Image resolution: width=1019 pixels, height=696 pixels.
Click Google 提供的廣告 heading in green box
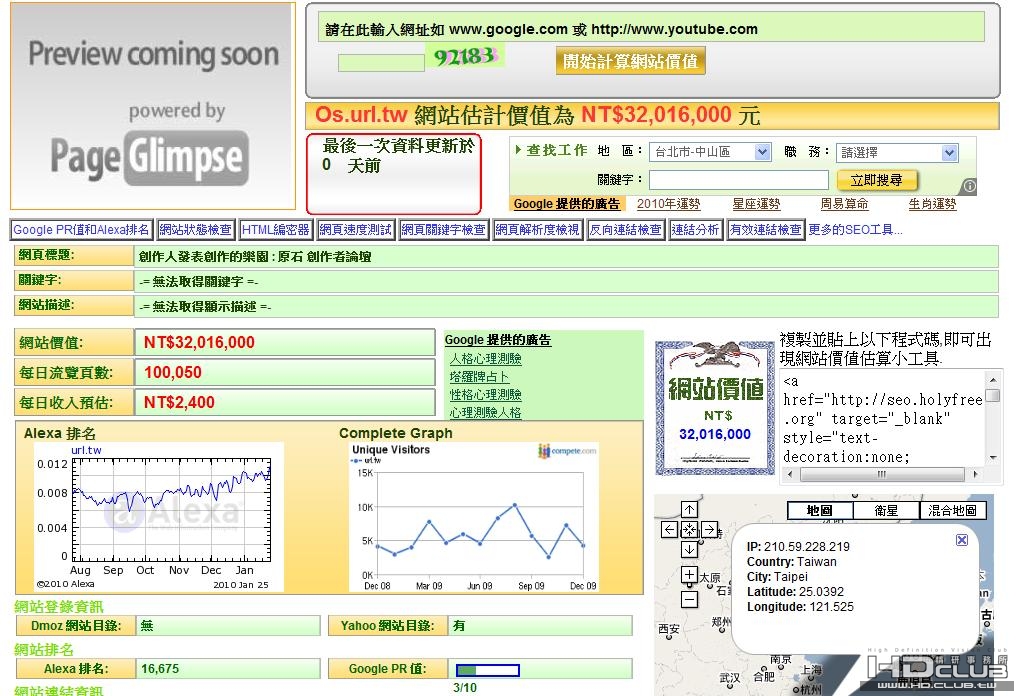(498, 340)
